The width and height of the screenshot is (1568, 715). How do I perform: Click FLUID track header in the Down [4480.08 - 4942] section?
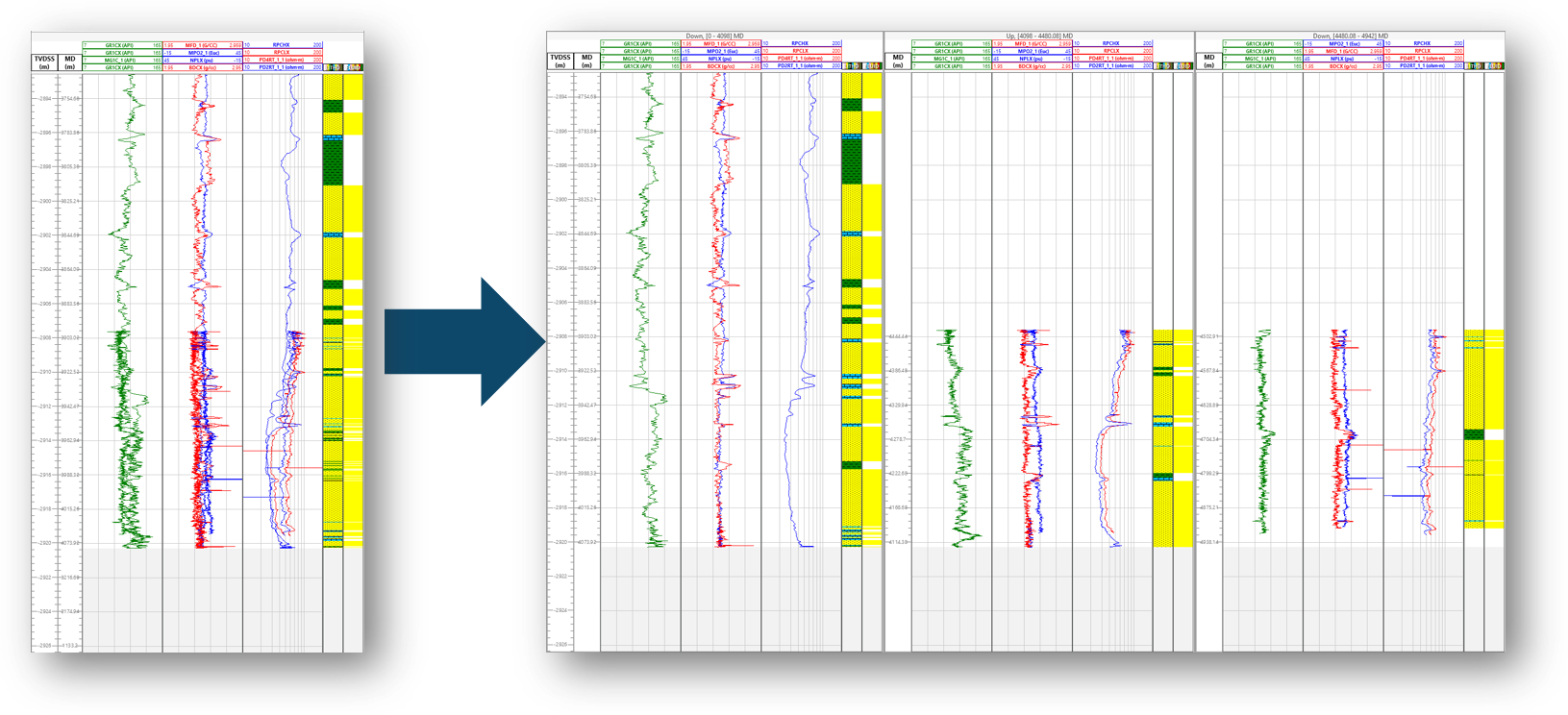click(1494, 66)
